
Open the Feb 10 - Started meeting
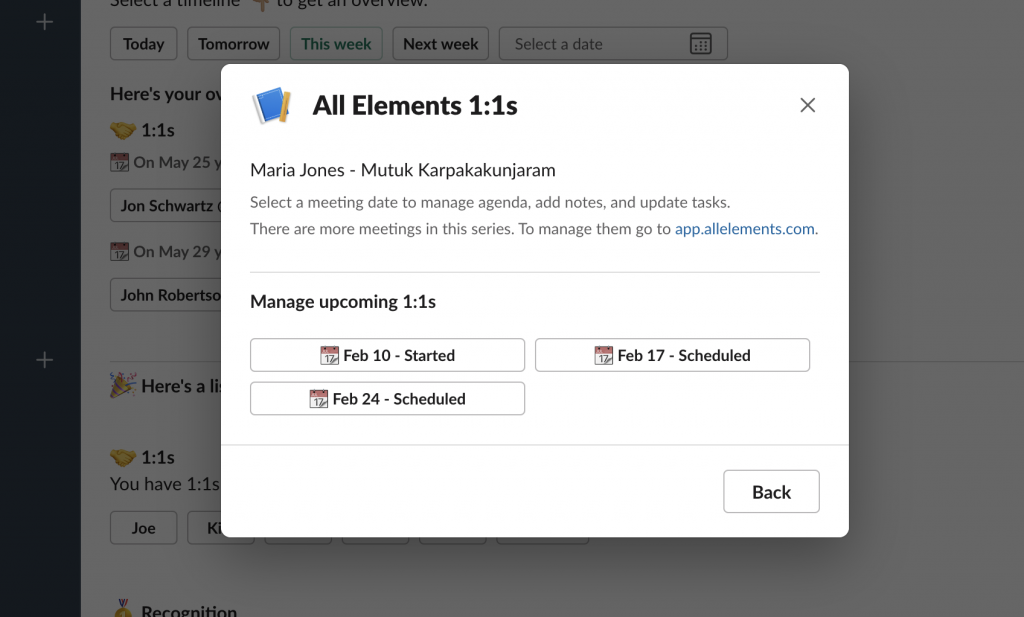click(x=387, y=355)
